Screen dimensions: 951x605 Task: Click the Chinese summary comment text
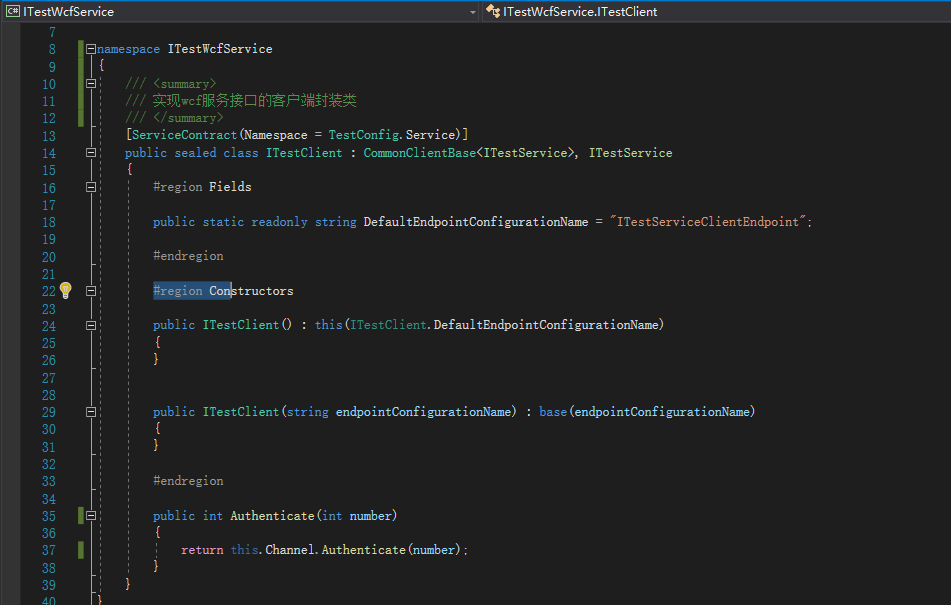(254, 101)
